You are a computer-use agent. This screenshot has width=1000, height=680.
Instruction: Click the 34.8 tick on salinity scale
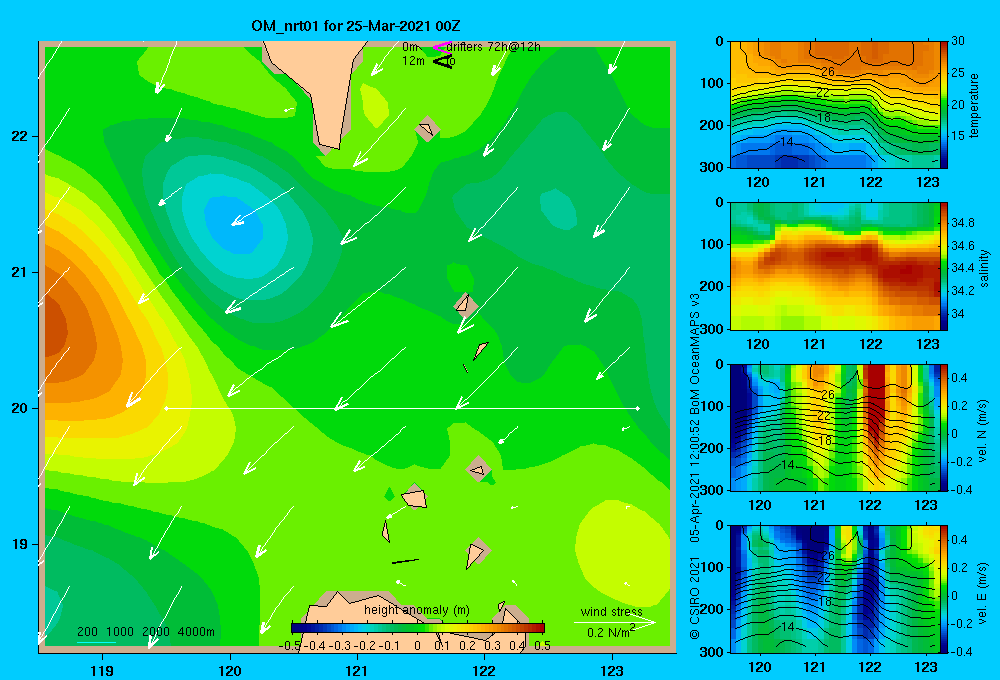963,223
